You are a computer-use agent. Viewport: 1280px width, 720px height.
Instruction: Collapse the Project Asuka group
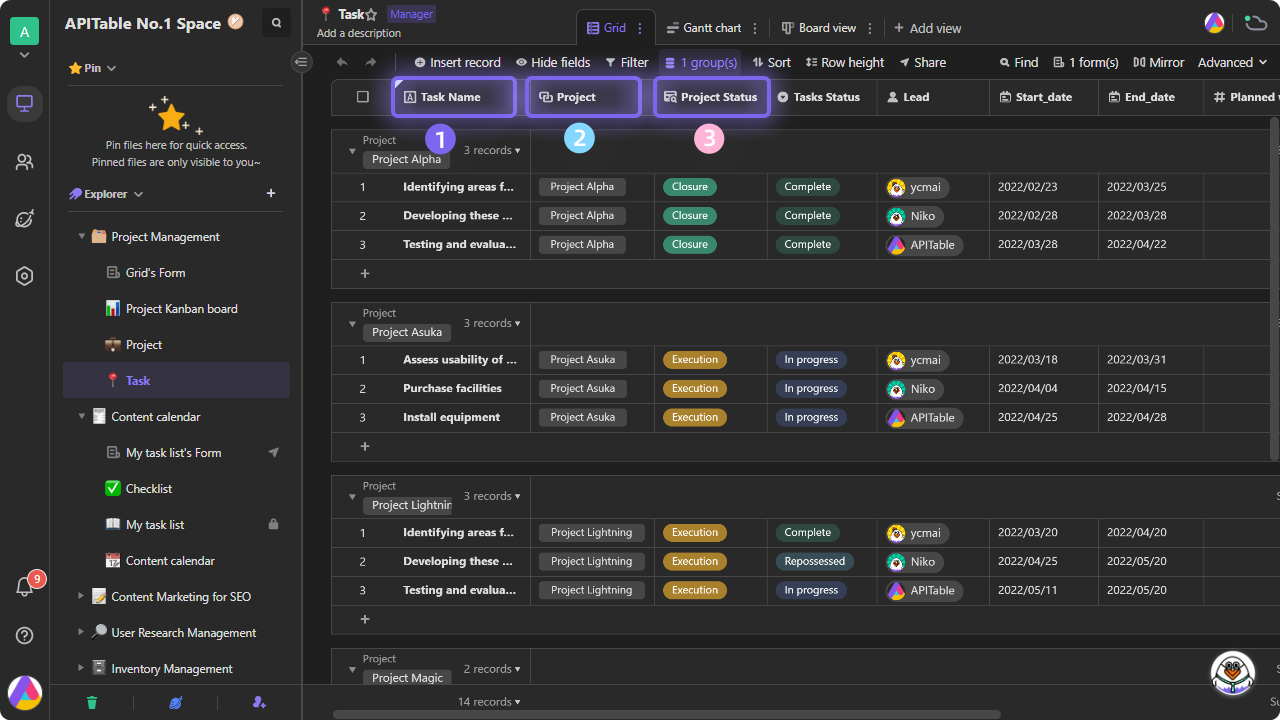(x=352, y=324)
